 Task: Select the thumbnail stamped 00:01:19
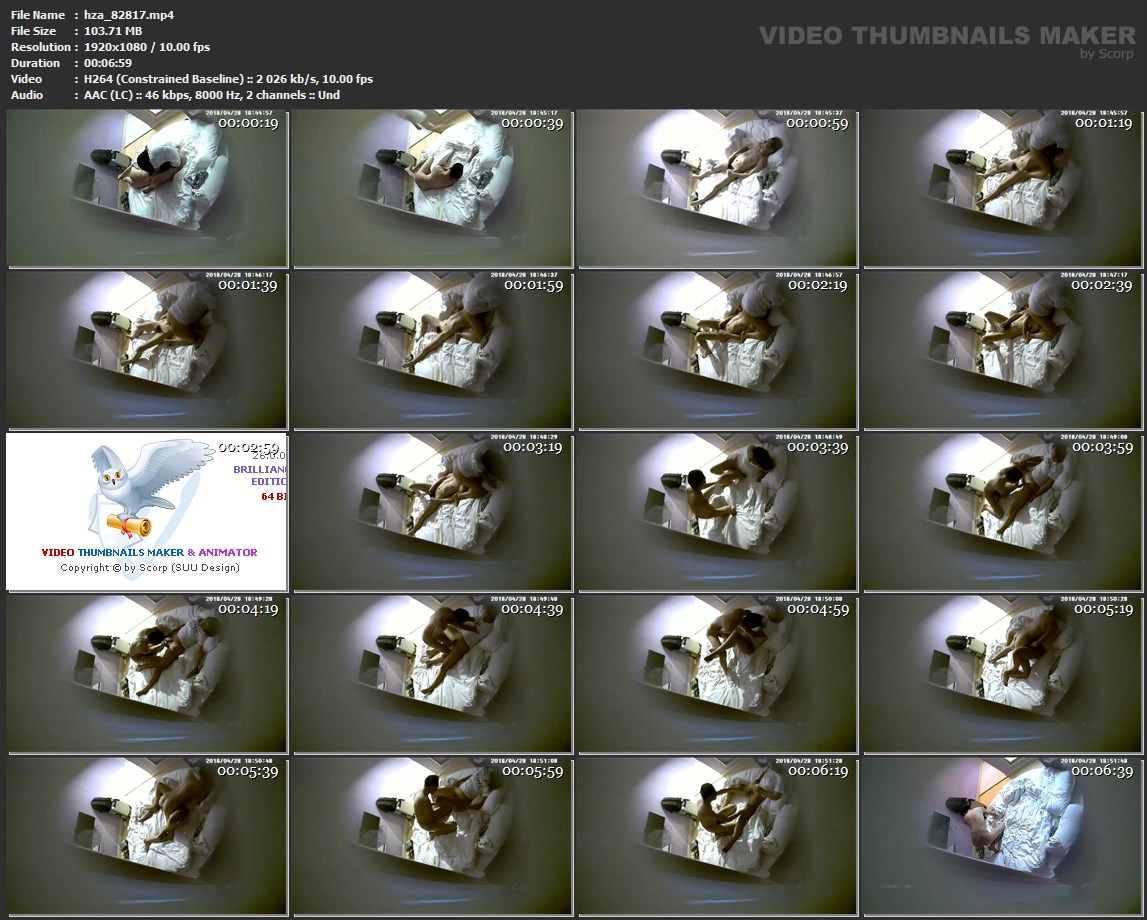(1003, 189)
